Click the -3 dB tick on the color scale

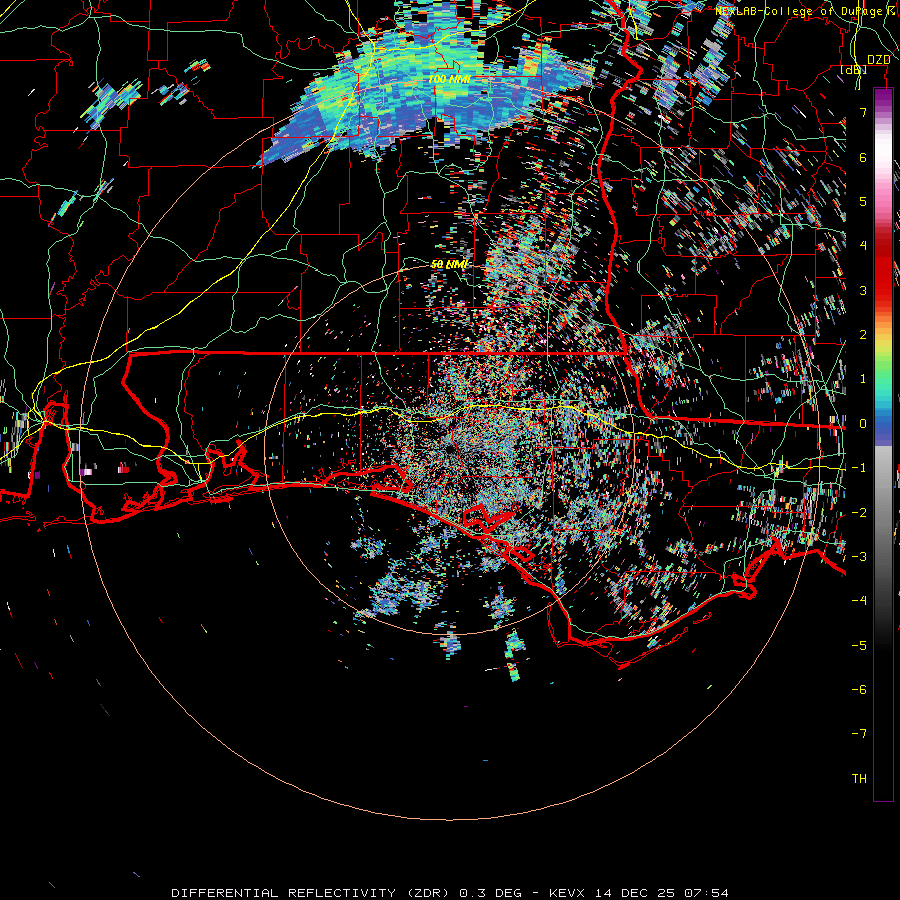coord(859,557)
